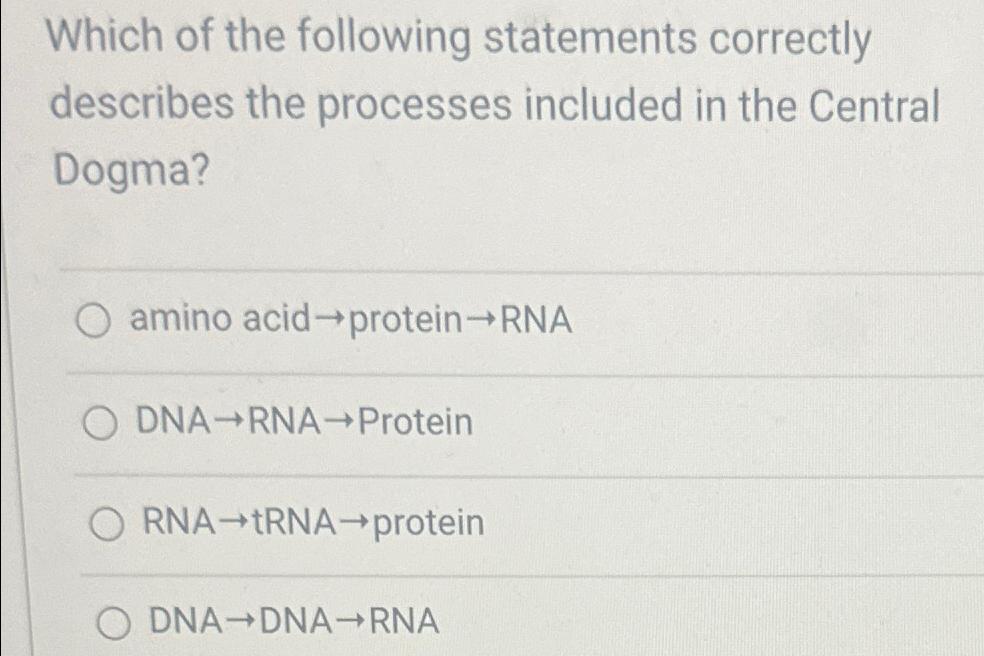Select the RNA→tRNA→protein radio button
Image resolution: width=984 pixels, height=656 pixels.
[106, 522]
